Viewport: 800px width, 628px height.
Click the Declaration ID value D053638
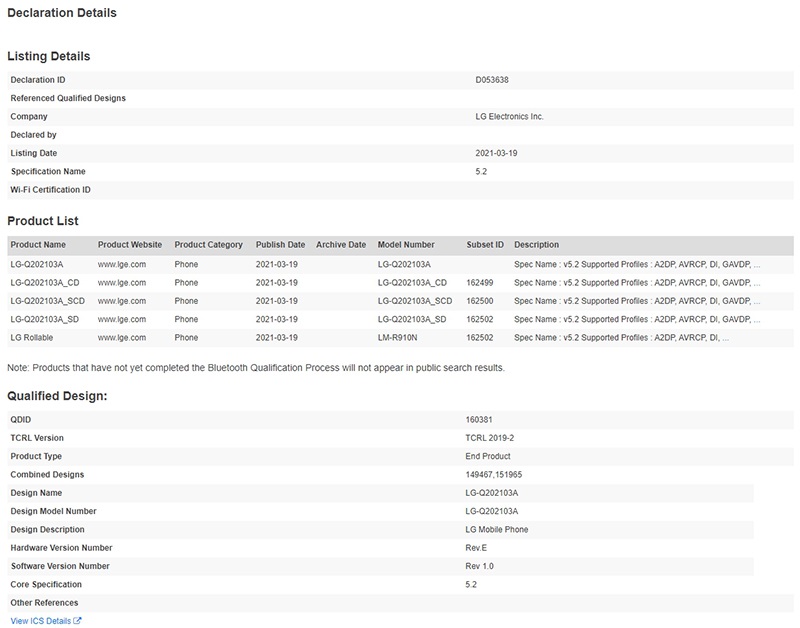(x=492, y=80)
